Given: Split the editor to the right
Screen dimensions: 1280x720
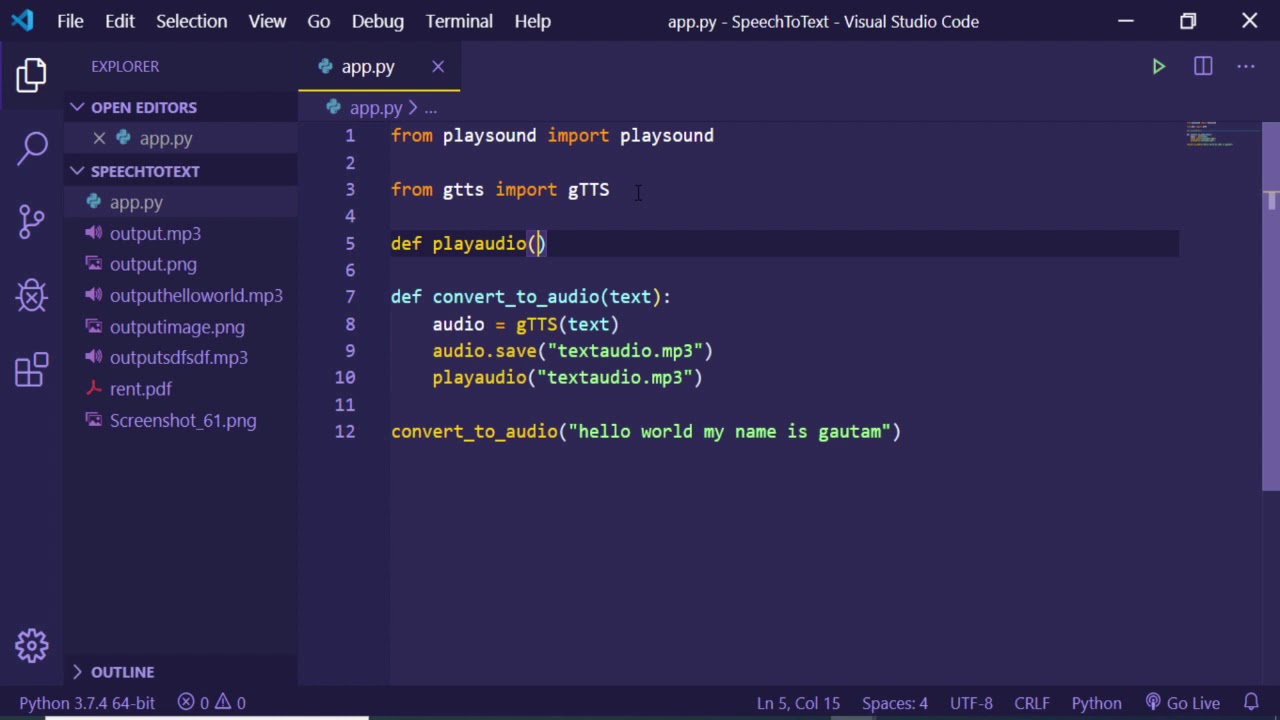Looking at the screenshot, I should coord(1203,67).
